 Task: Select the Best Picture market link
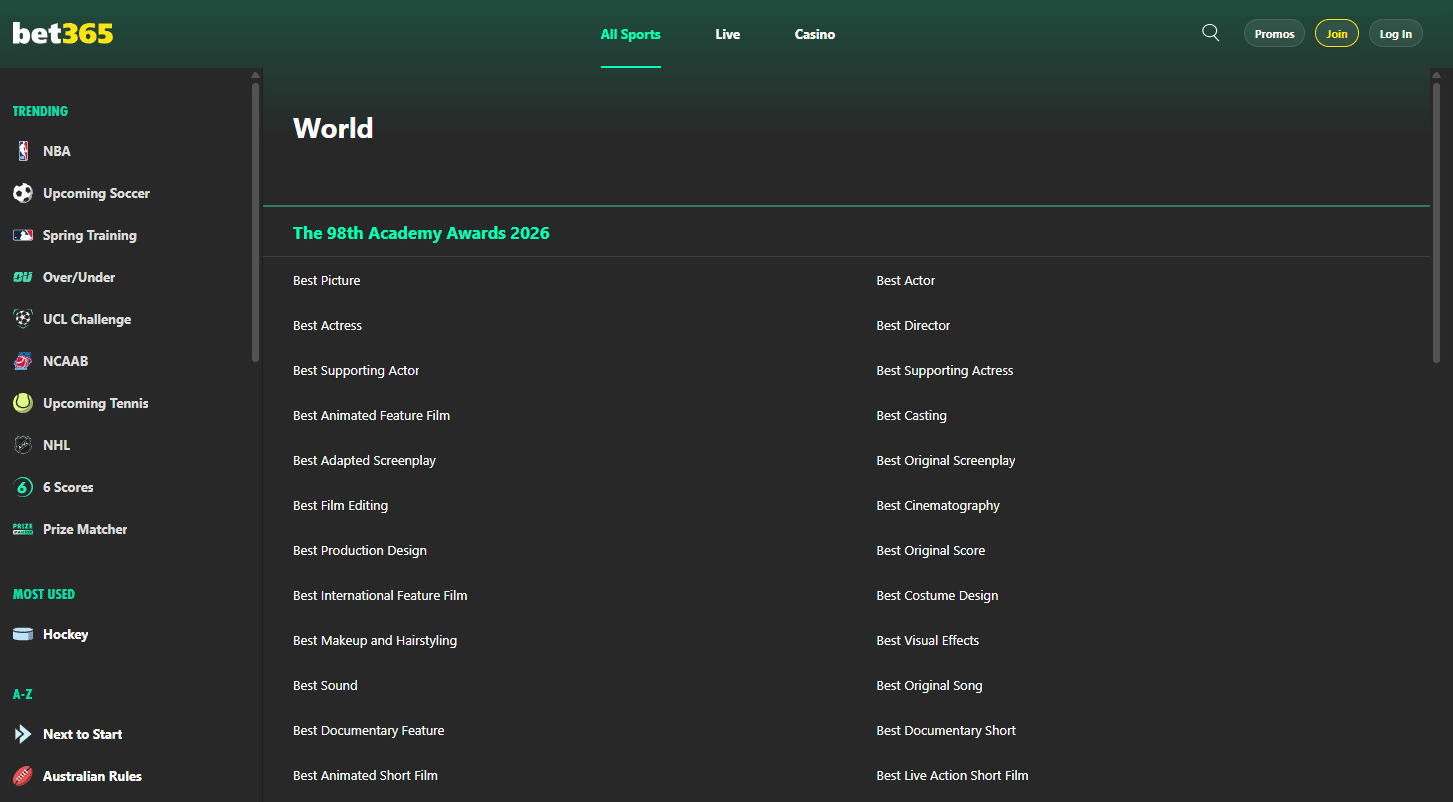click(326, 280)
